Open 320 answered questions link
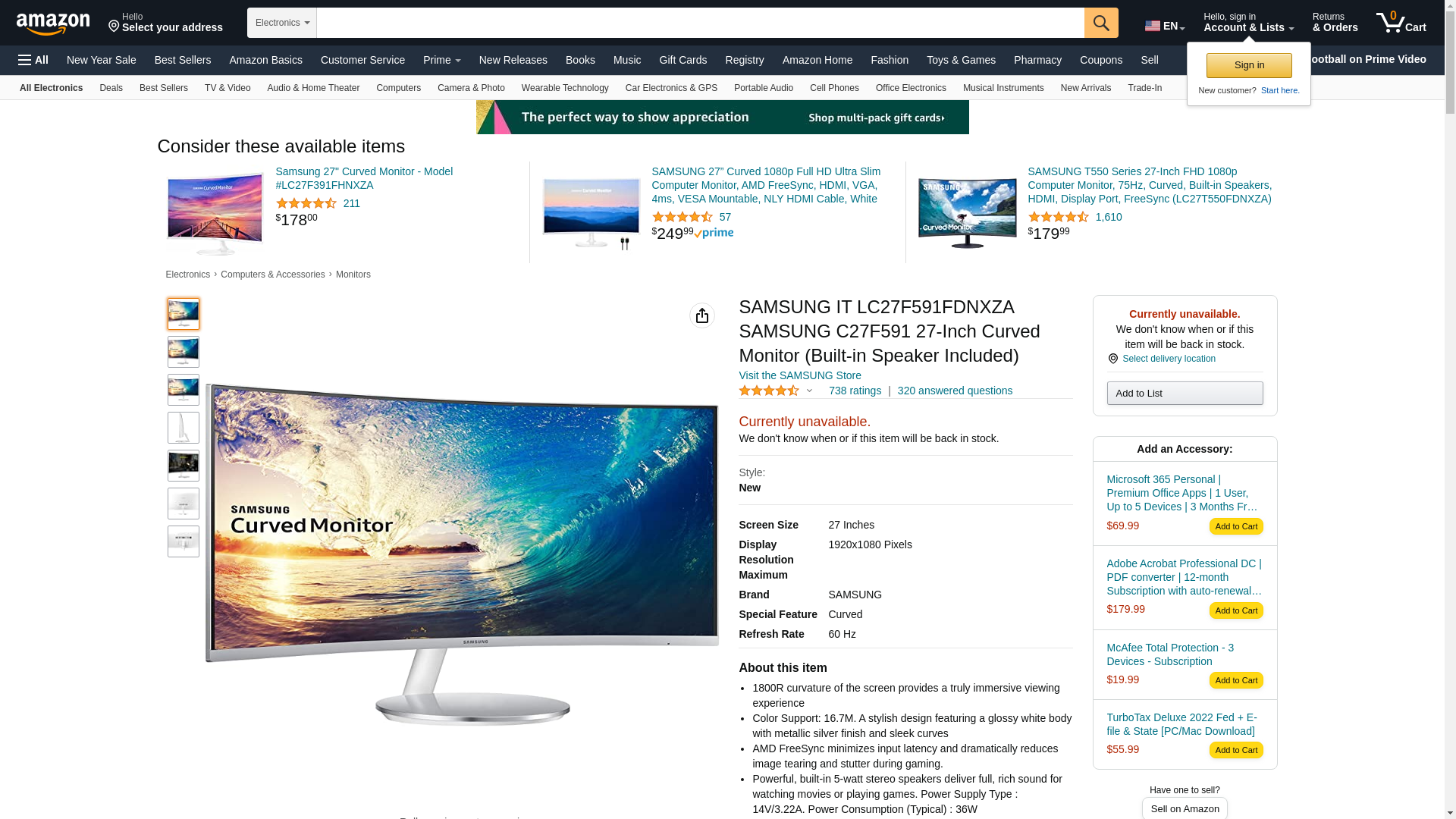1456x819 pixels. click(954, 391)
